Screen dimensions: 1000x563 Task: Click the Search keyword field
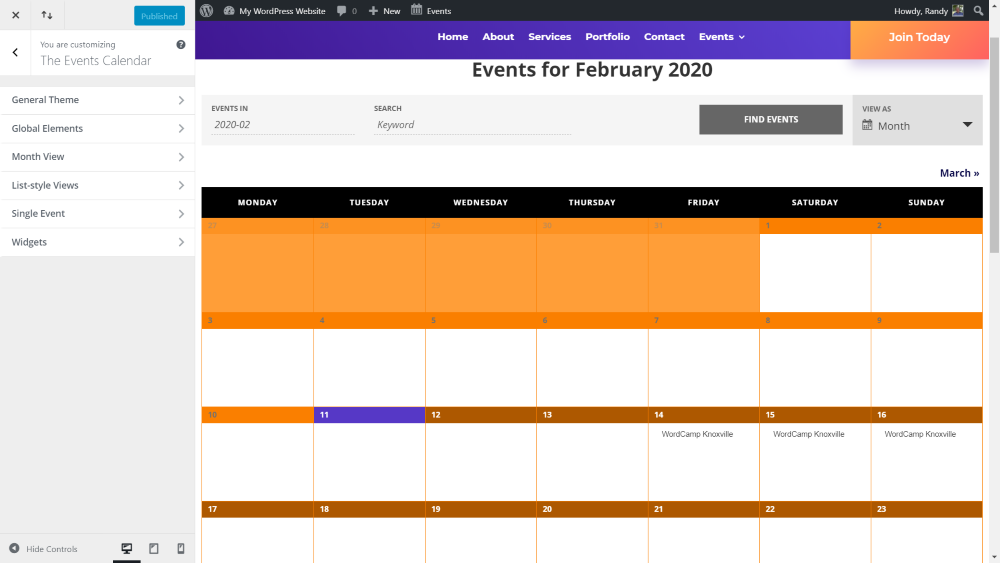[472, 125]
